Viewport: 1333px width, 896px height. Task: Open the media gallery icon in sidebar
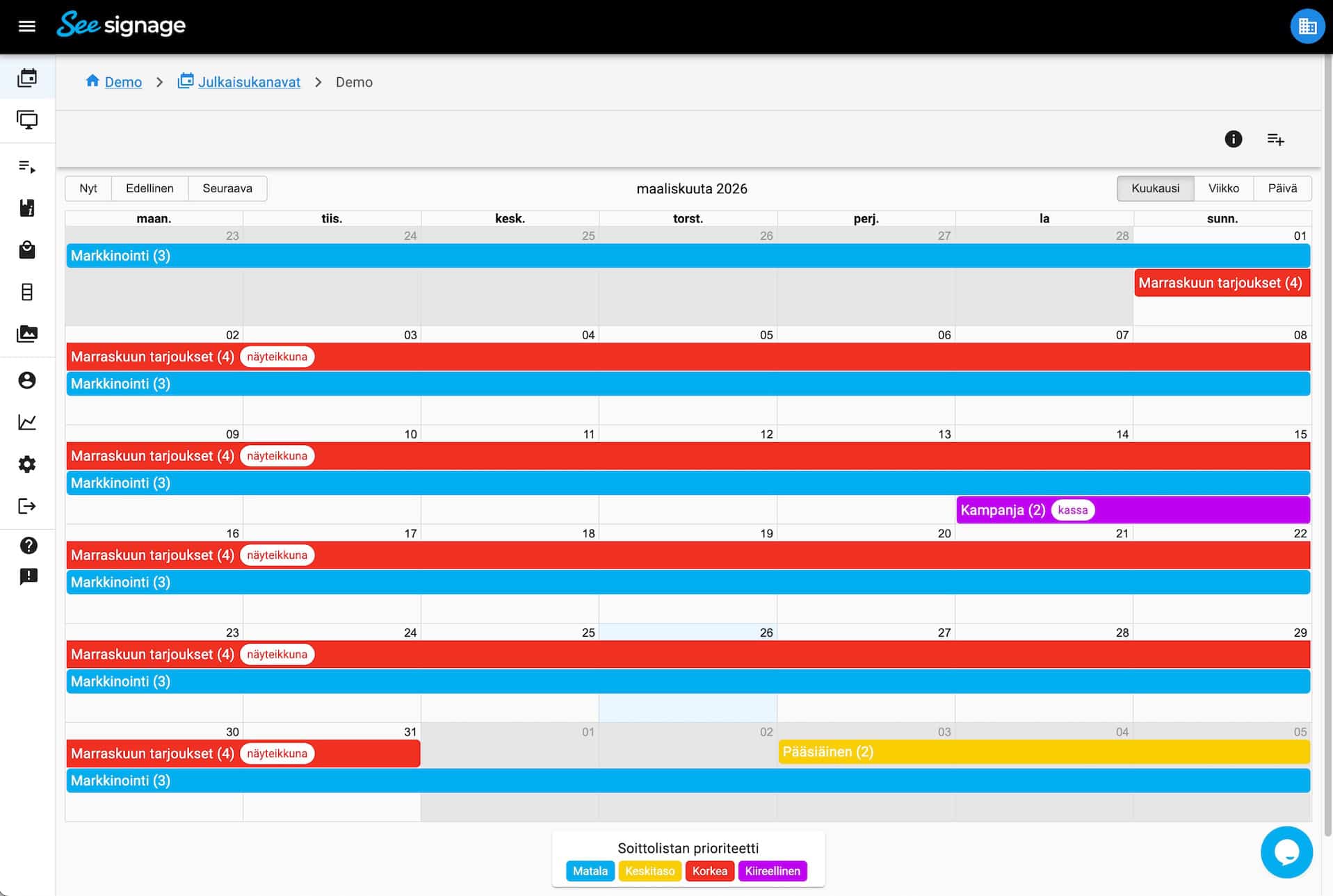[x=27, y=334]
